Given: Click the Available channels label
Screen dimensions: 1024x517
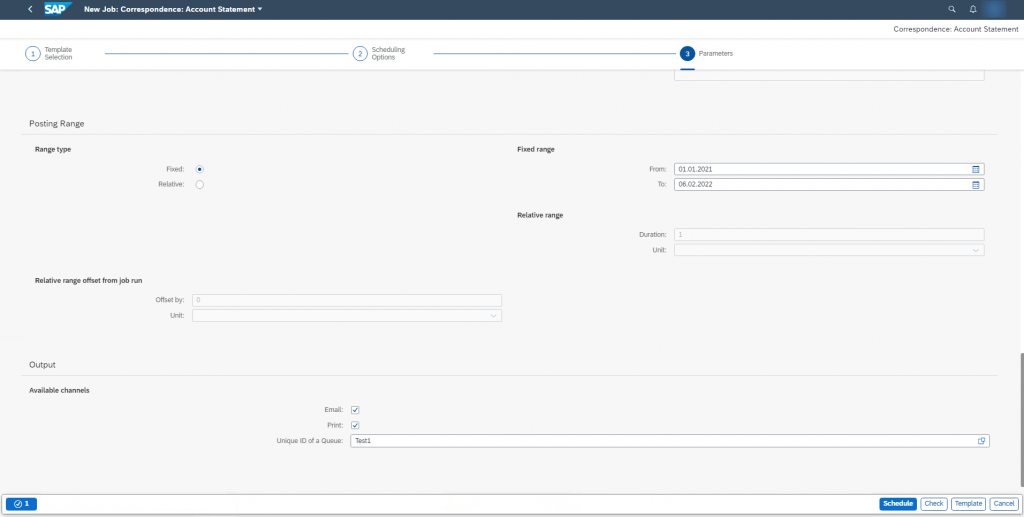Looking at the screenshot, I should pyautogui.click(x=59, y=390).
